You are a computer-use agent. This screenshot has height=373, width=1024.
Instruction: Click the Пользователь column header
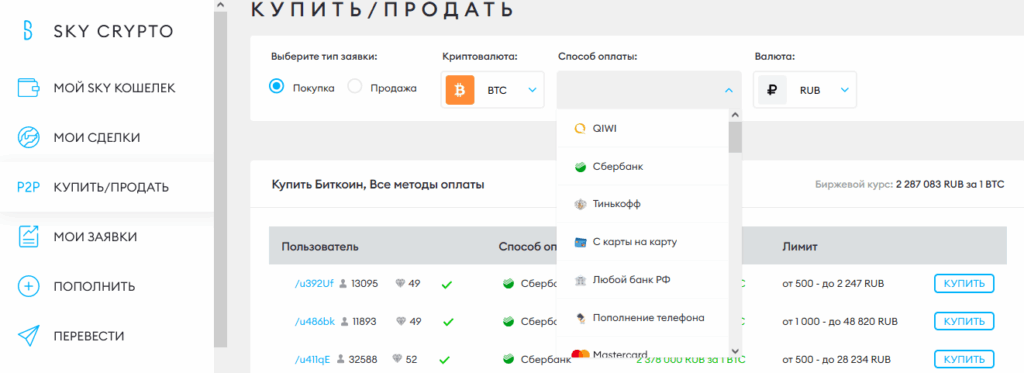point(320,247)
